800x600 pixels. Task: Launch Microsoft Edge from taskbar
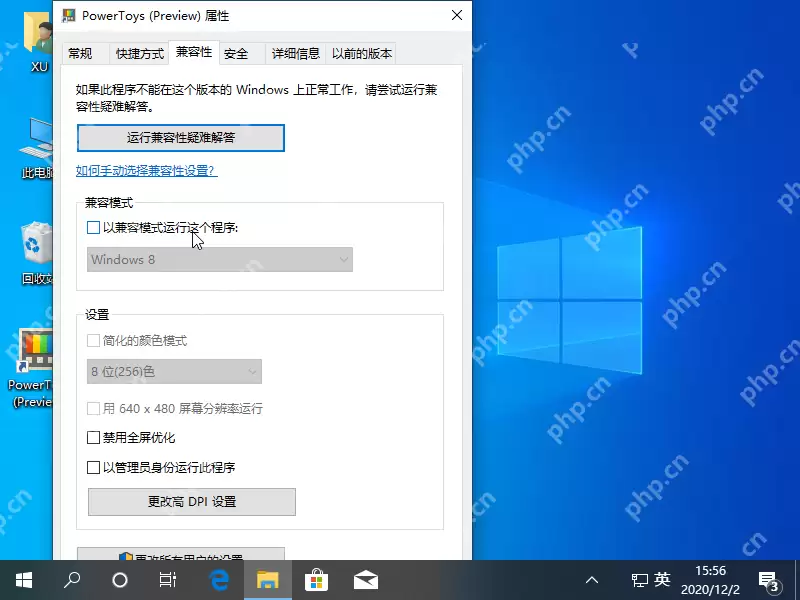tap(219, 580)
